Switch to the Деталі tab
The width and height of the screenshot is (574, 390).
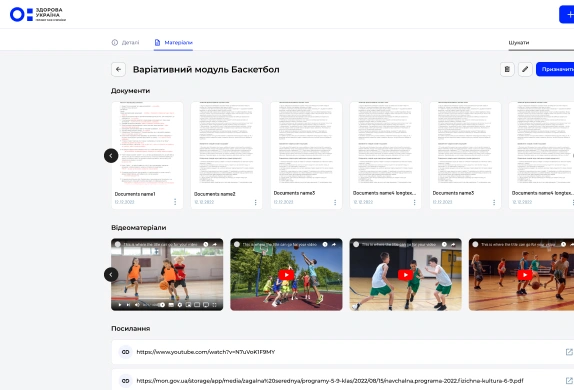click(125, 42)
